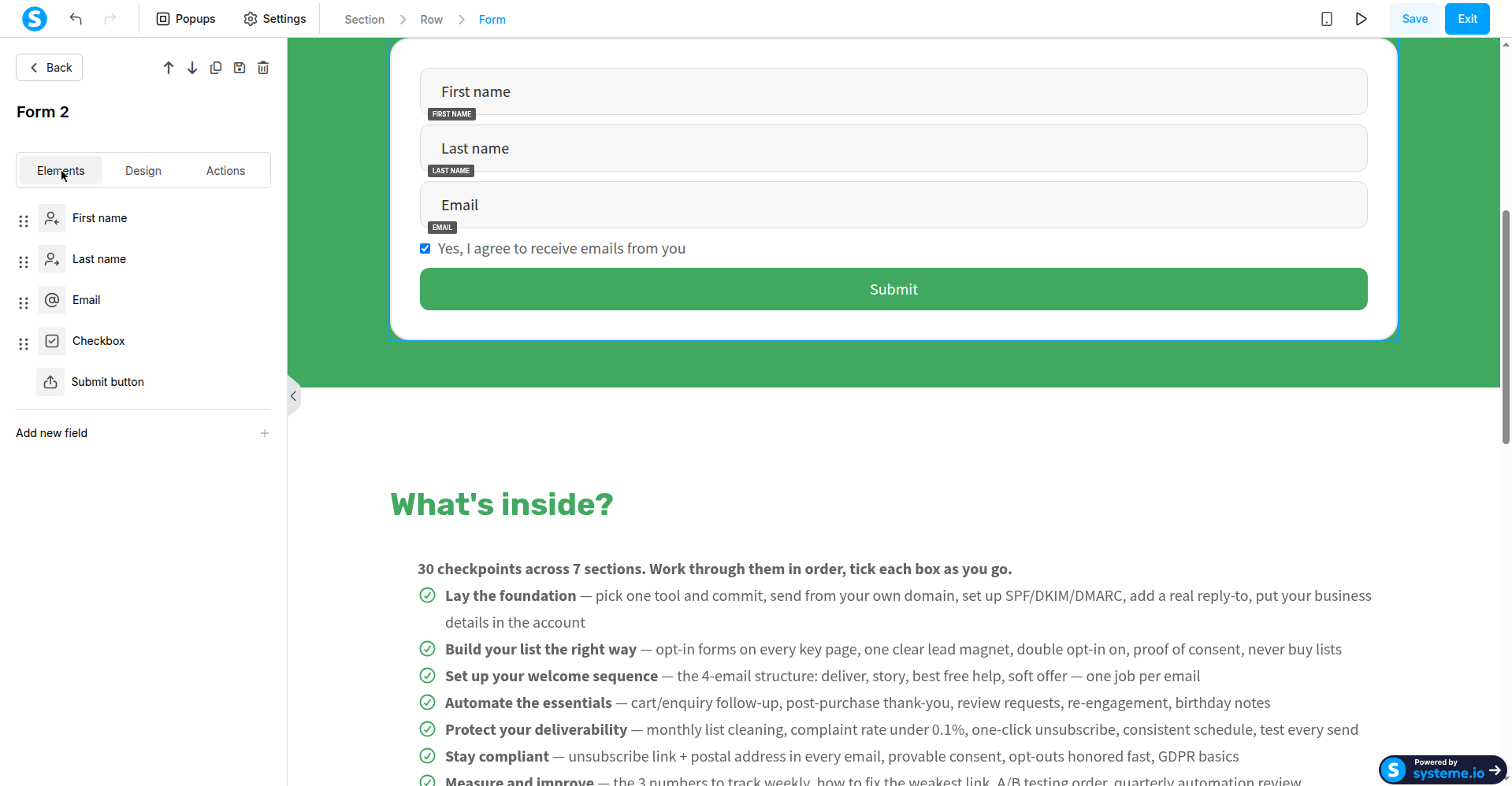This screenshot has width=1512, height=786.
Task: Save Form 2 as a block
Action: (x=240, y=68)
